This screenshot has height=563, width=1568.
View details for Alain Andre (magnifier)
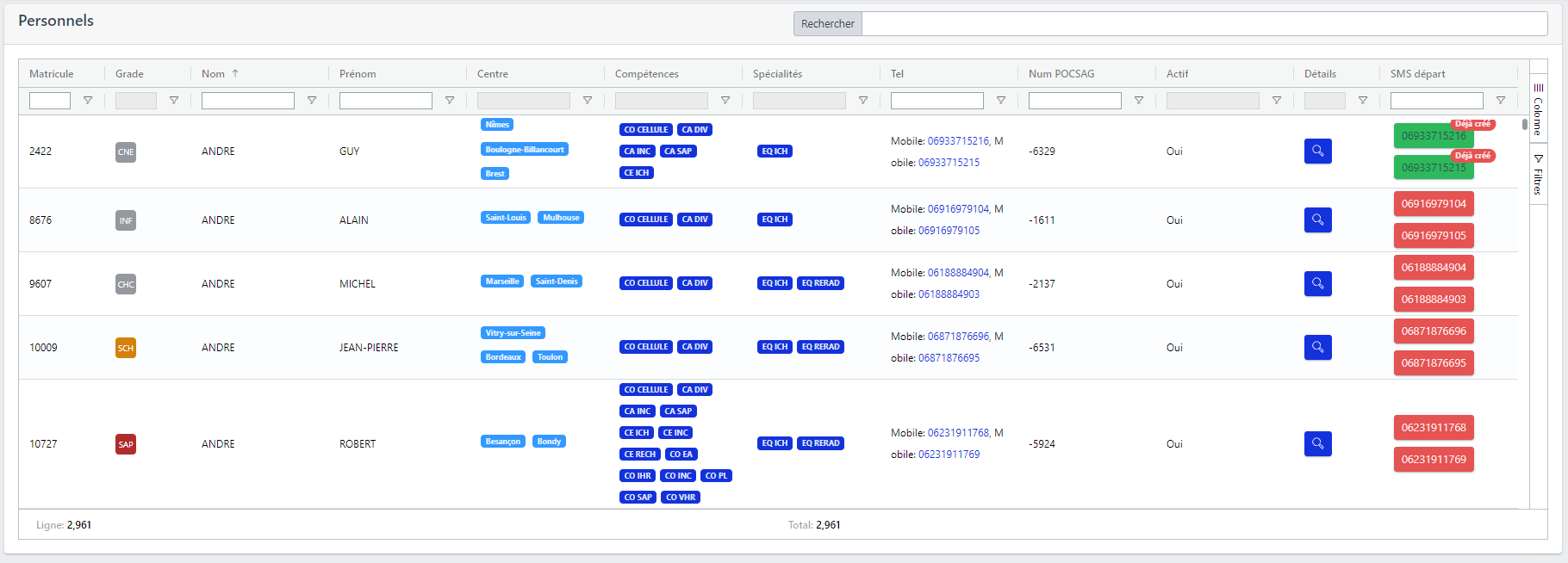(x=1318, y=220)
